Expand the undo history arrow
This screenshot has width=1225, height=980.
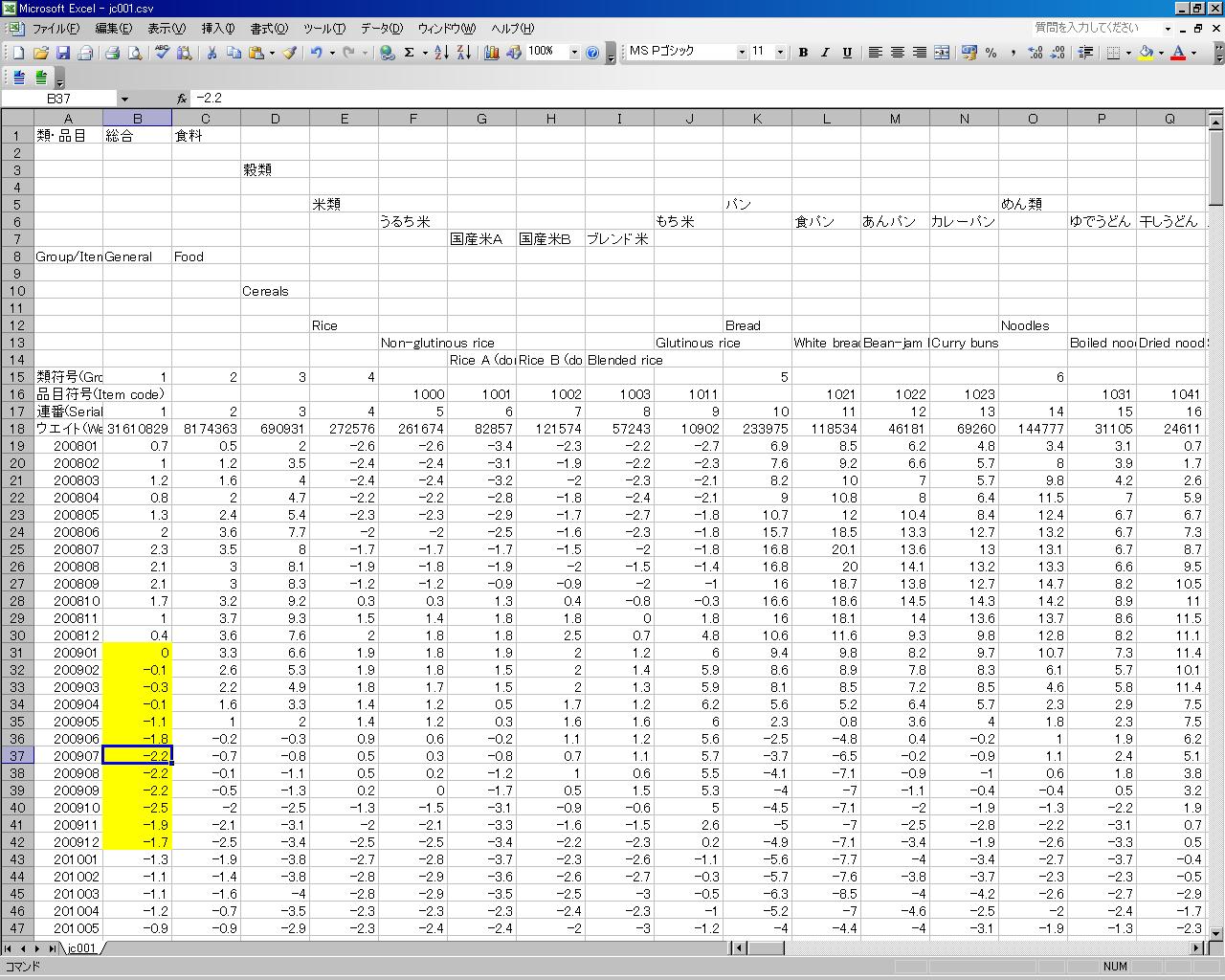pos(332,53)
